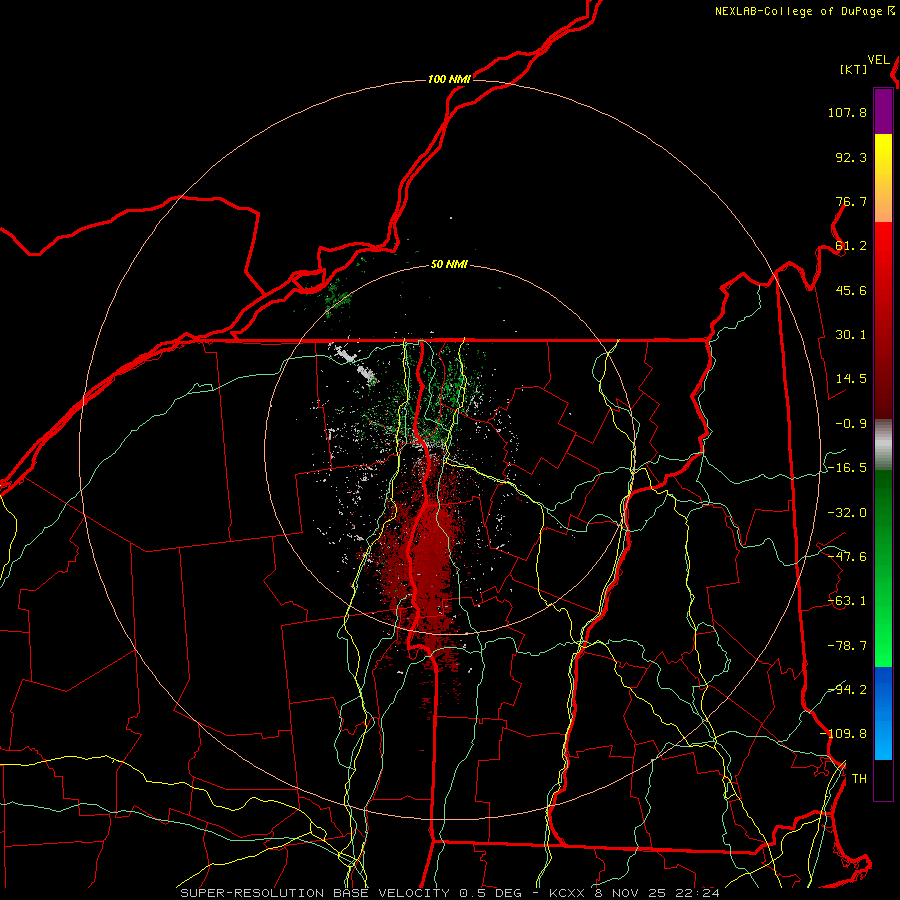Click the Super-Resolution Base Velocity caption text
The height and width of the screenshot is (900, 900).
tap(449, 893)
